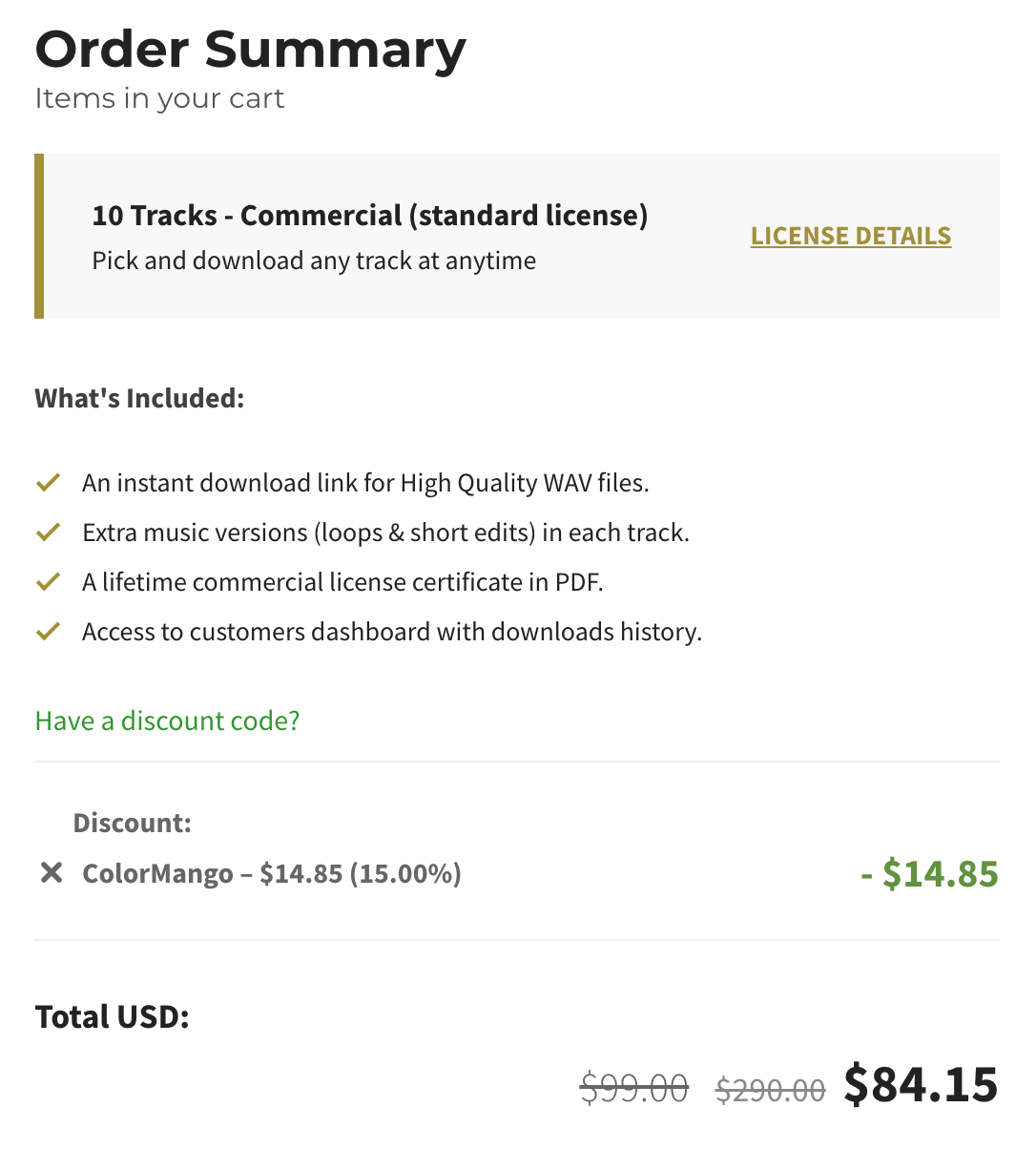Screen dimensions: 1036x1149
Task: Open the LICENSE DETAILS page
Action: tap(850, 235)
